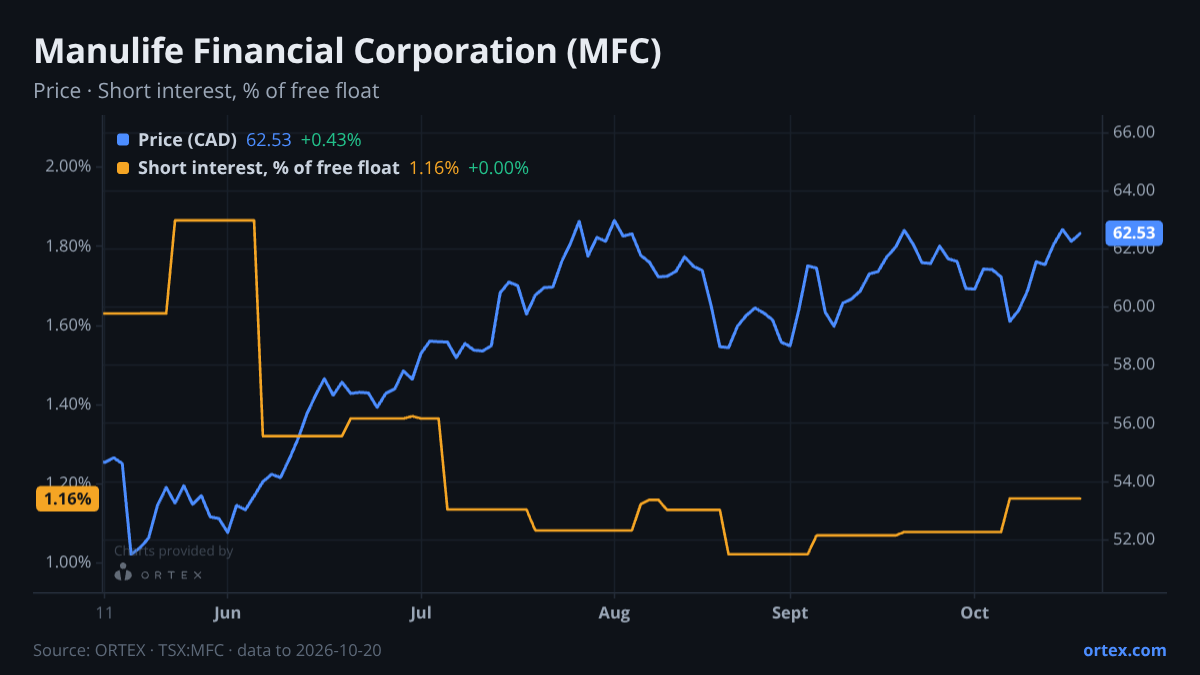The height and width of the screenshot is (675, 1200).
Task: Click the 66.00 right axis label
Action: (1134, 132)
